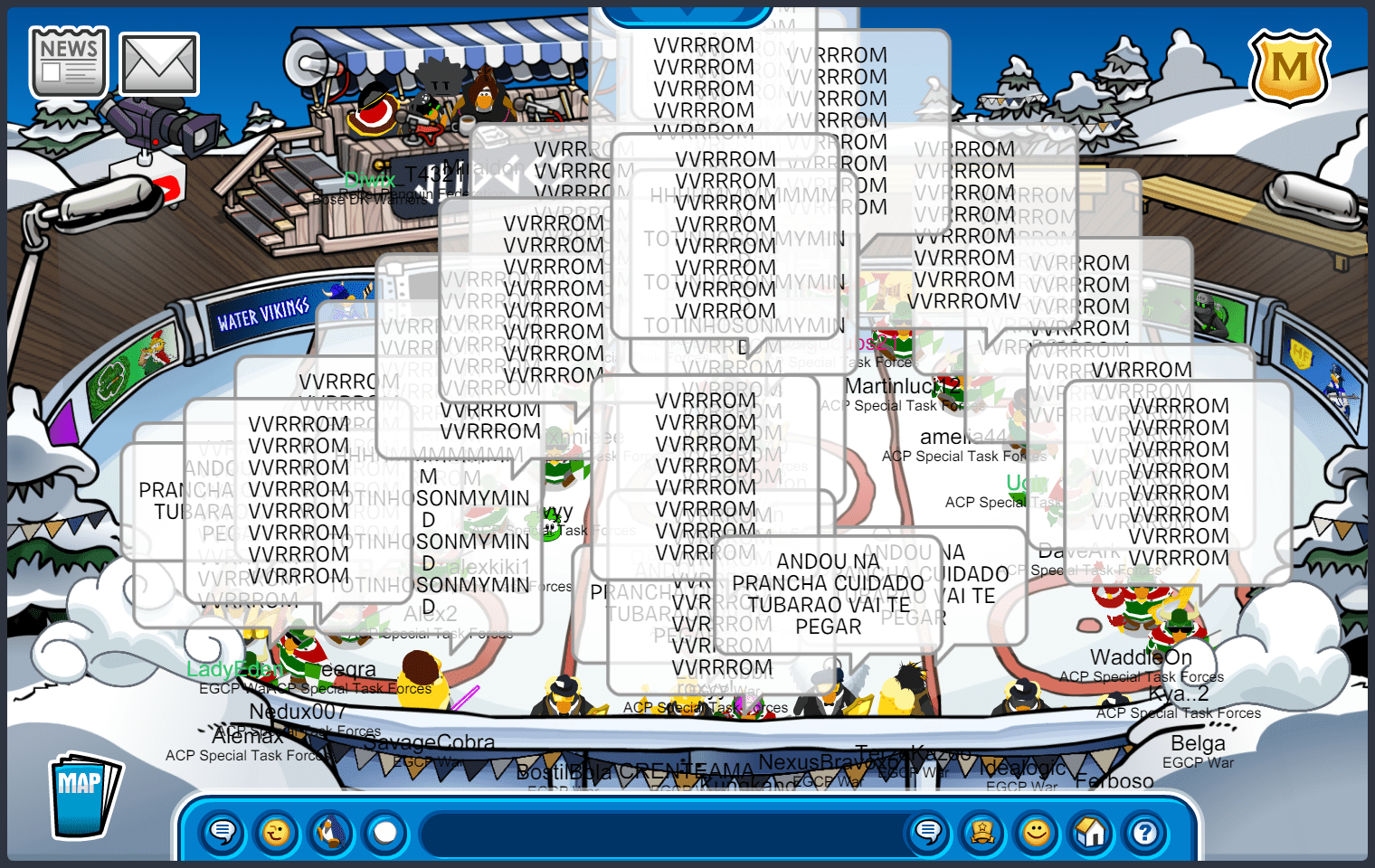Open your player card badge icon
This screenshot has width=1375, height=868.
pos(982,832)
